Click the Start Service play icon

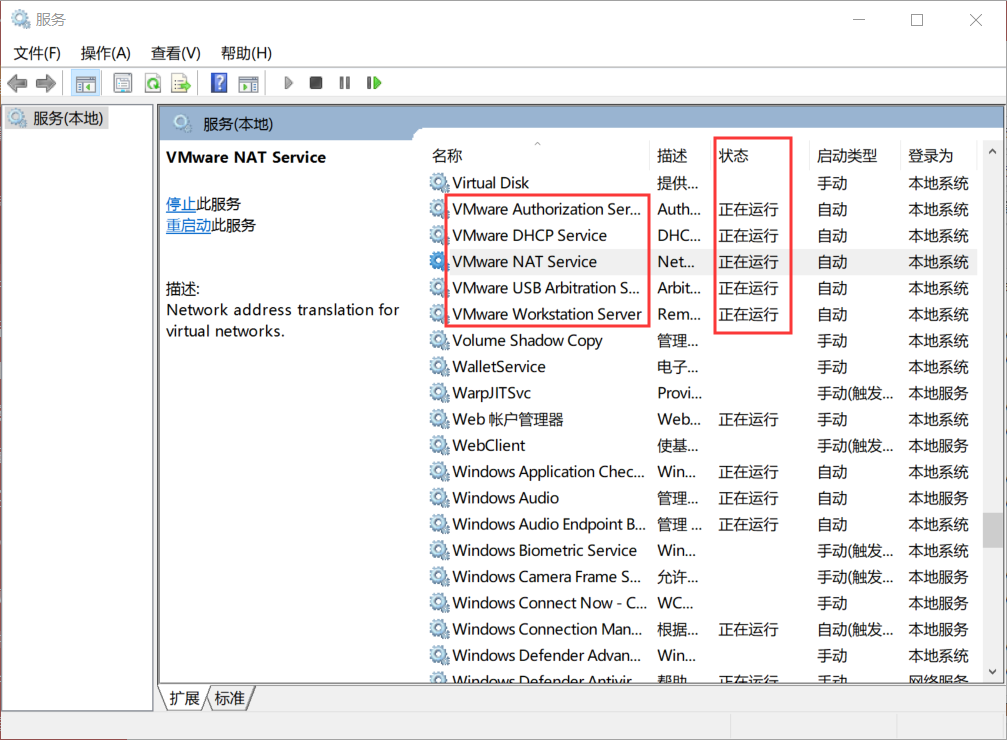(288, 83)
